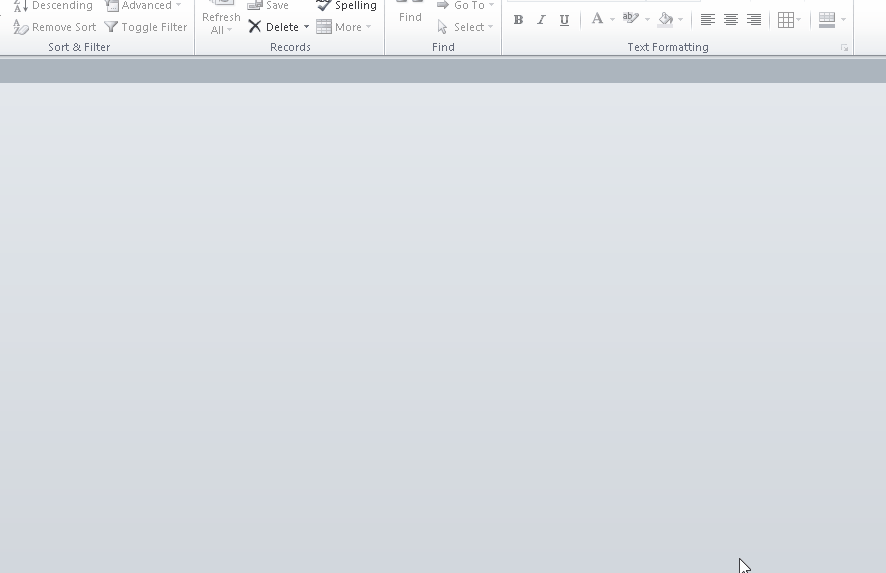The width and height of the screenshot is (886, 573).
Task: Toggle Filter in Sort & Filter
Action: coord(146,27)
